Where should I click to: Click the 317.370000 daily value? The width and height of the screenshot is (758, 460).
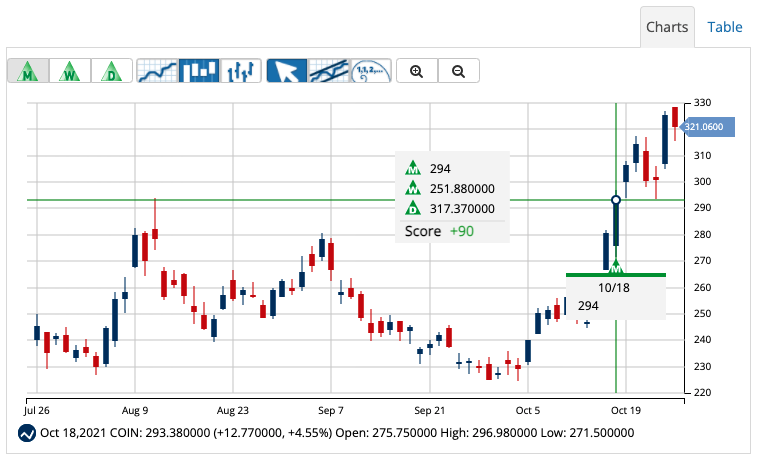click(462, 209)
